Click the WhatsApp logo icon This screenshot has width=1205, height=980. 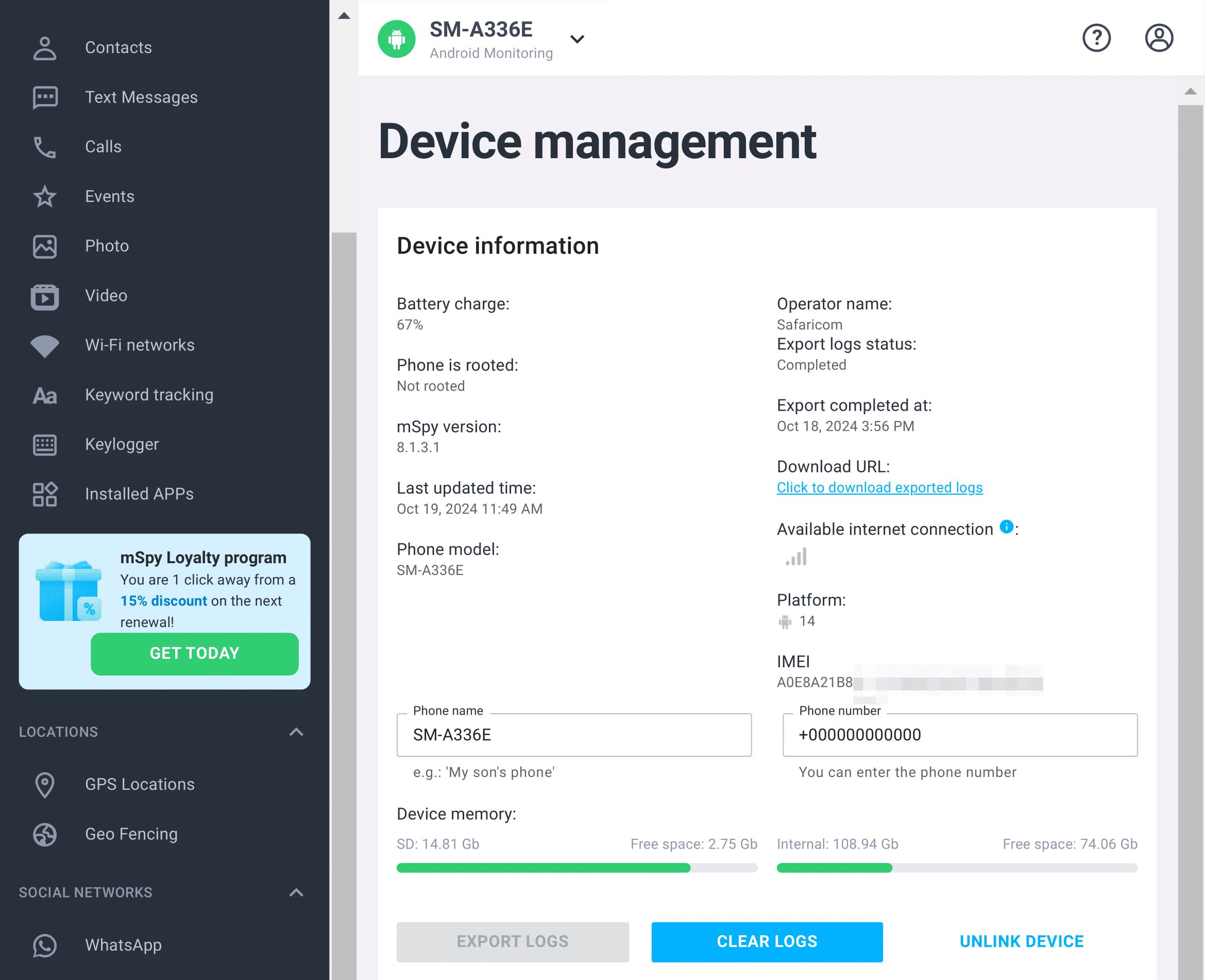click(45, 945)
